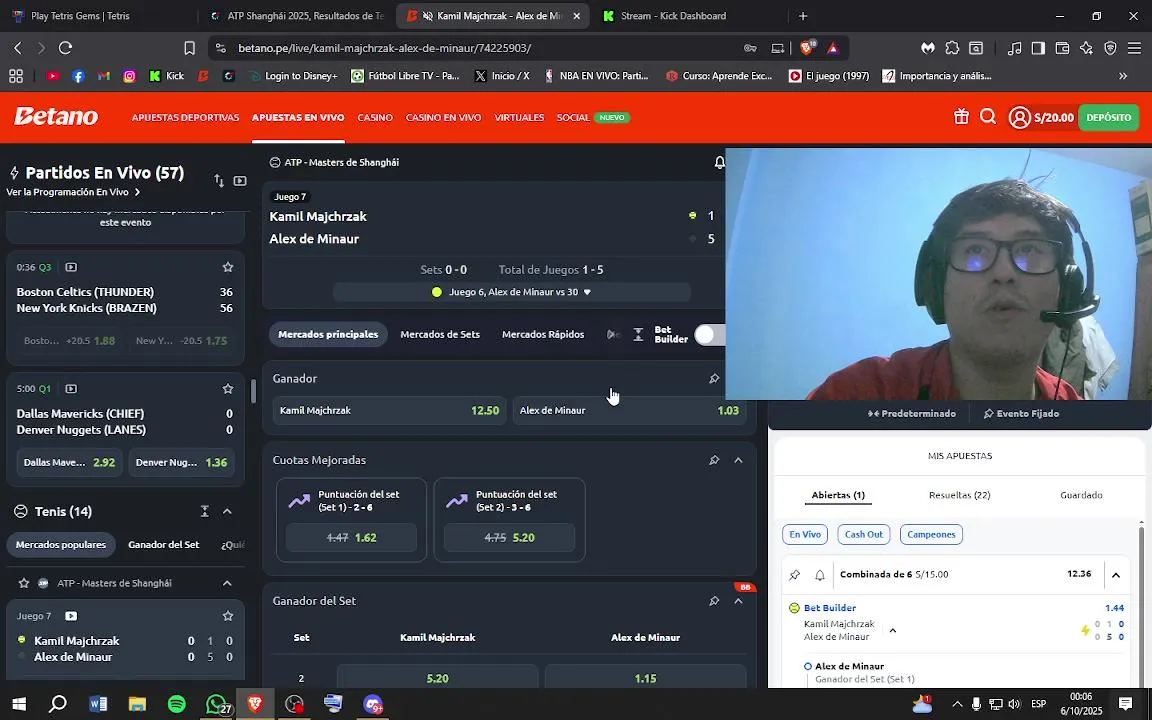Switch to Resueltas (22) tab
The width and height of the screenshot is (1152, 720).
(x=960, y=495)
